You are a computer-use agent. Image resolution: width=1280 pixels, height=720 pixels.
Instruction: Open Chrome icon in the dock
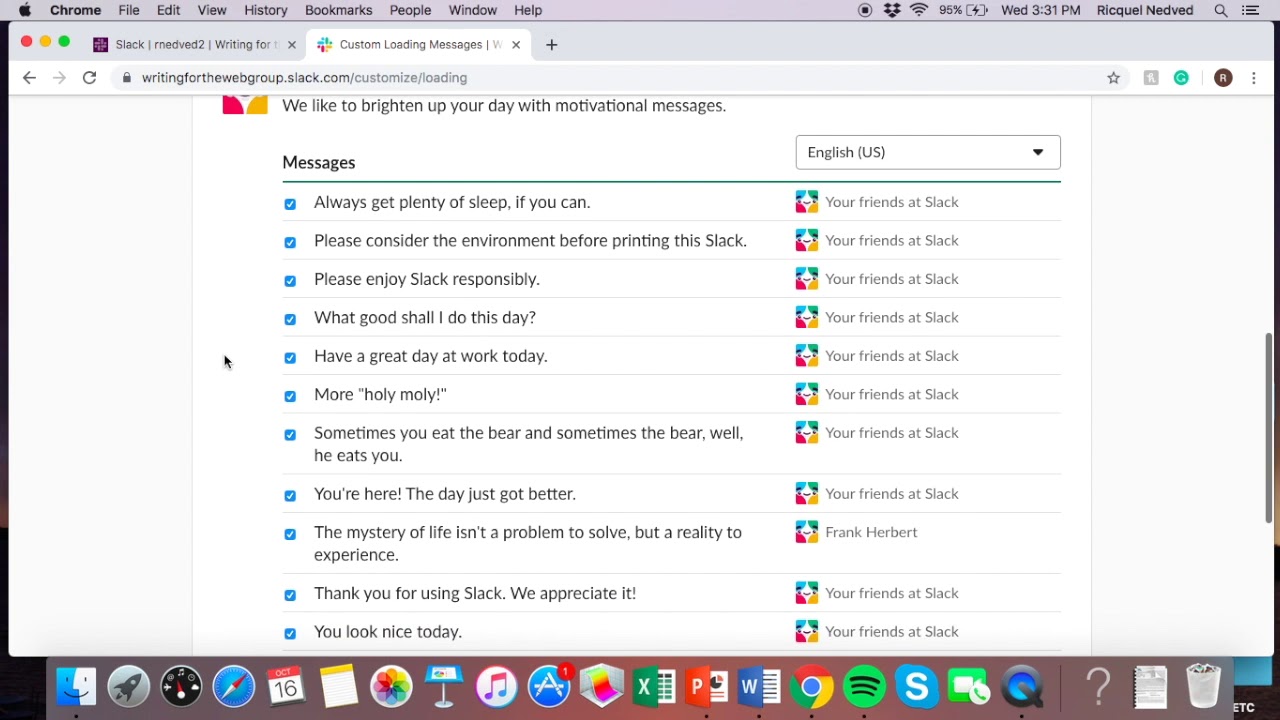click(x=812, y=687)
